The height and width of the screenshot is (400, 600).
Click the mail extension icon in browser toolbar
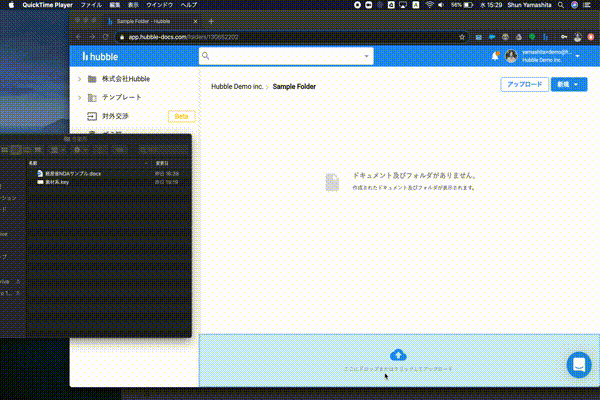coord(478,37)
